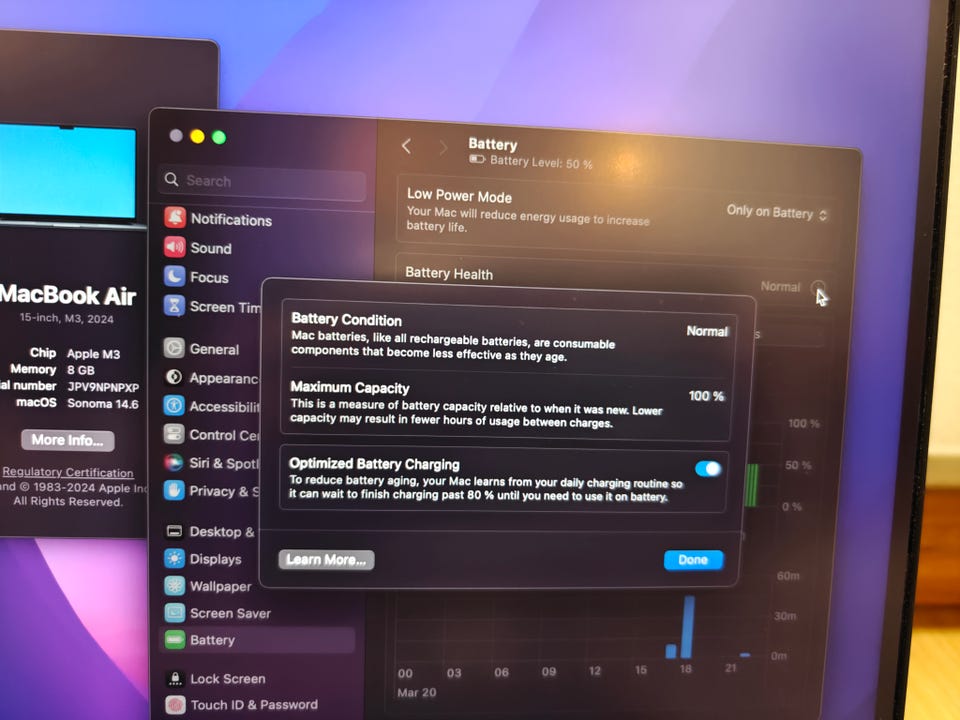This screenshot has height=720, width=960.
Task: Click the '100 %' maximum capacity value
Action: pyautogui.click(x=707, y=396)
